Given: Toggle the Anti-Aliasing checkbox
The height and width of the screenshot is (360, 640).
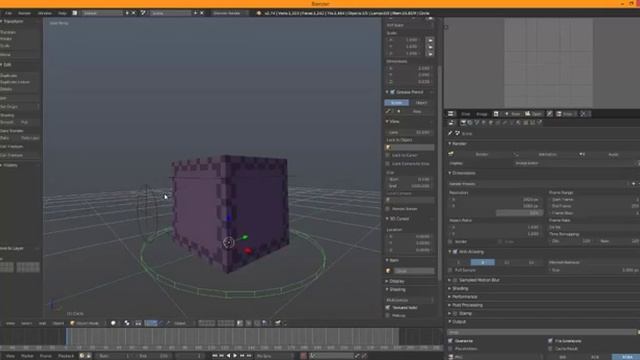Looking at the screenshot, I should 456,252.
